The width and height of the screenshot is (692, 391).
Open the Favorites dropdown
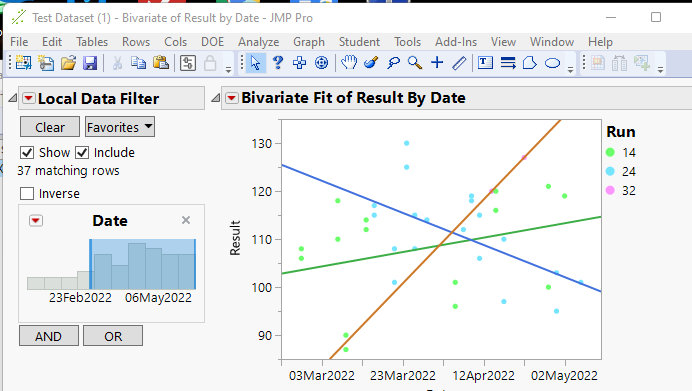click(120, 127)
